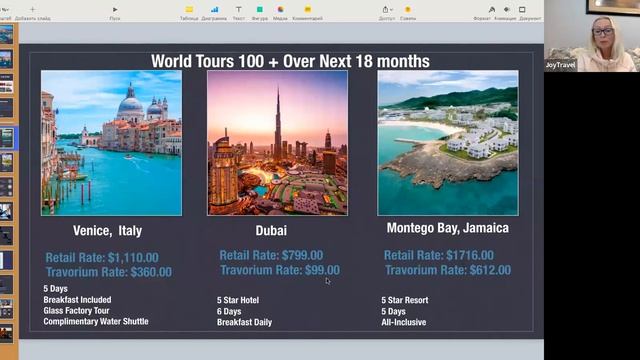
Task: Click 'Travorium Rate: $99.00' text
Action: [280, 270]
